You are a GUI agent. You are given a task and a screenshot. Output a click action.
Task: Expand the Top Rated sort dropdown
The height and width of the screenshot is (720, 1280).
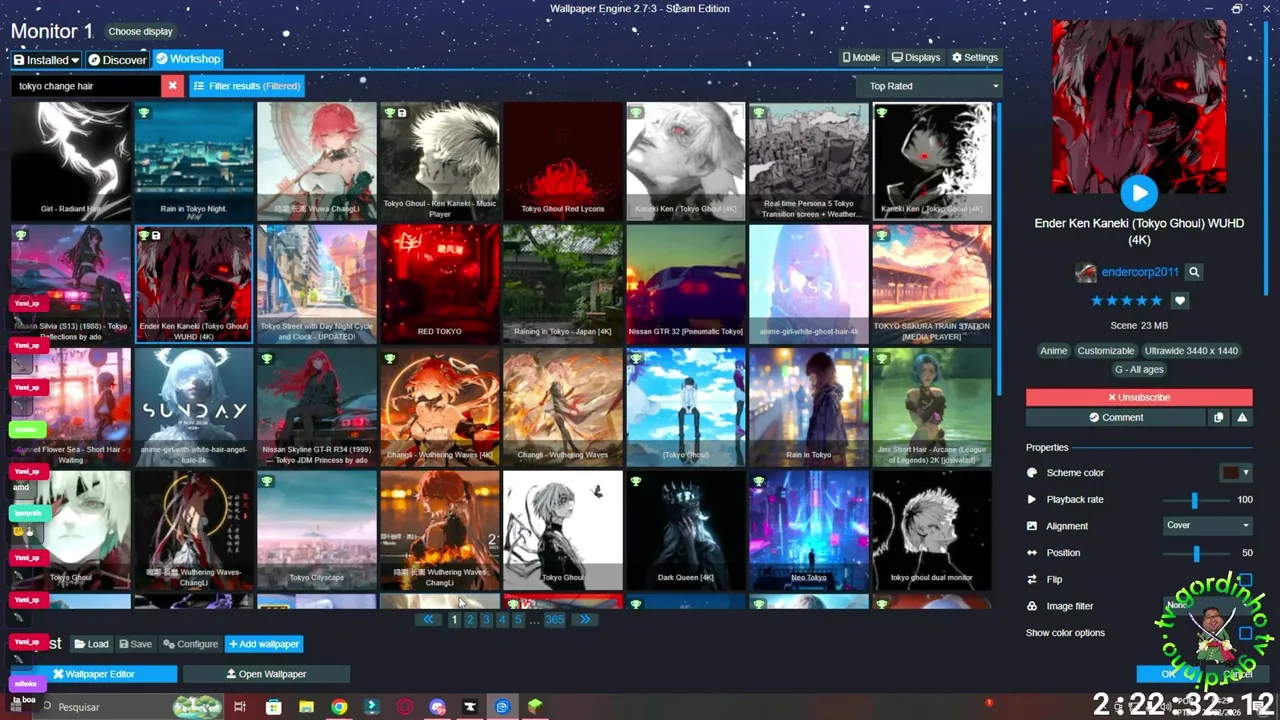pos(929,86)
